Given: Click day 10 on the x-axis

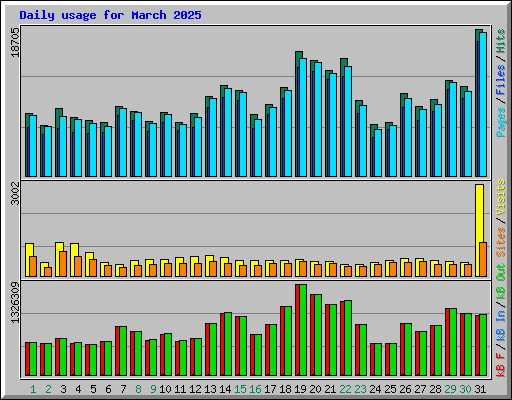Looking at the screenshot, I should click(165, 389).
